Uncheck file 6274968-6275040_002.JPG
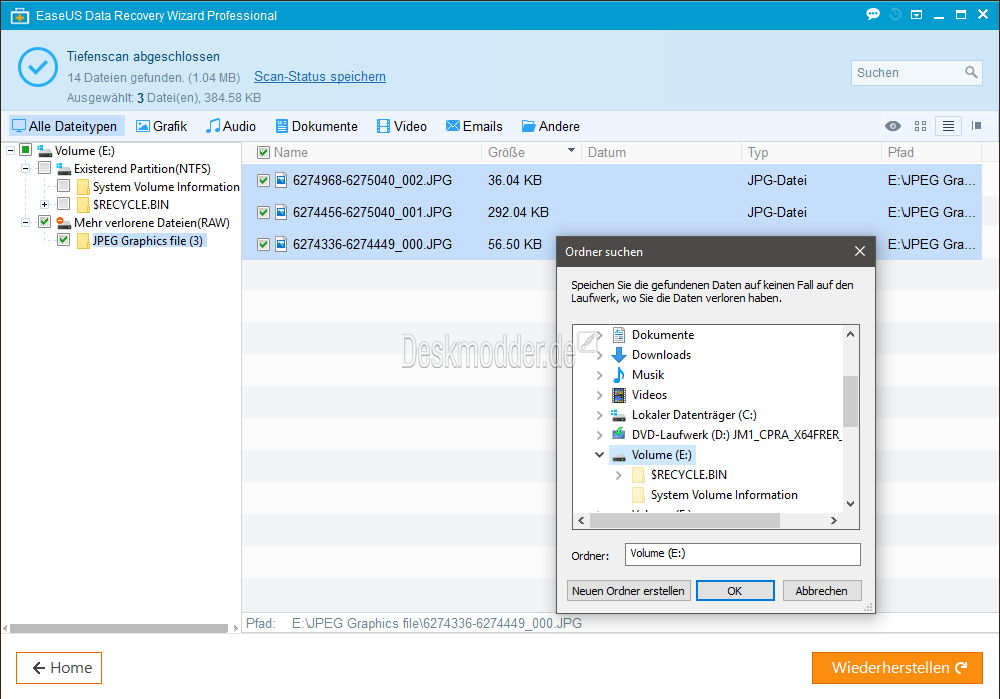1000x699 pixels. [x=263, y=180]
